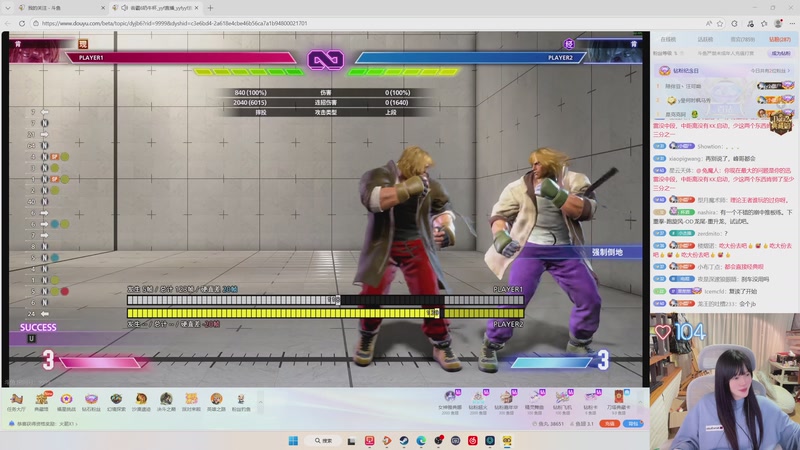Add page to favorites star icon
The image size is (800, 450).
pos(720,23)
